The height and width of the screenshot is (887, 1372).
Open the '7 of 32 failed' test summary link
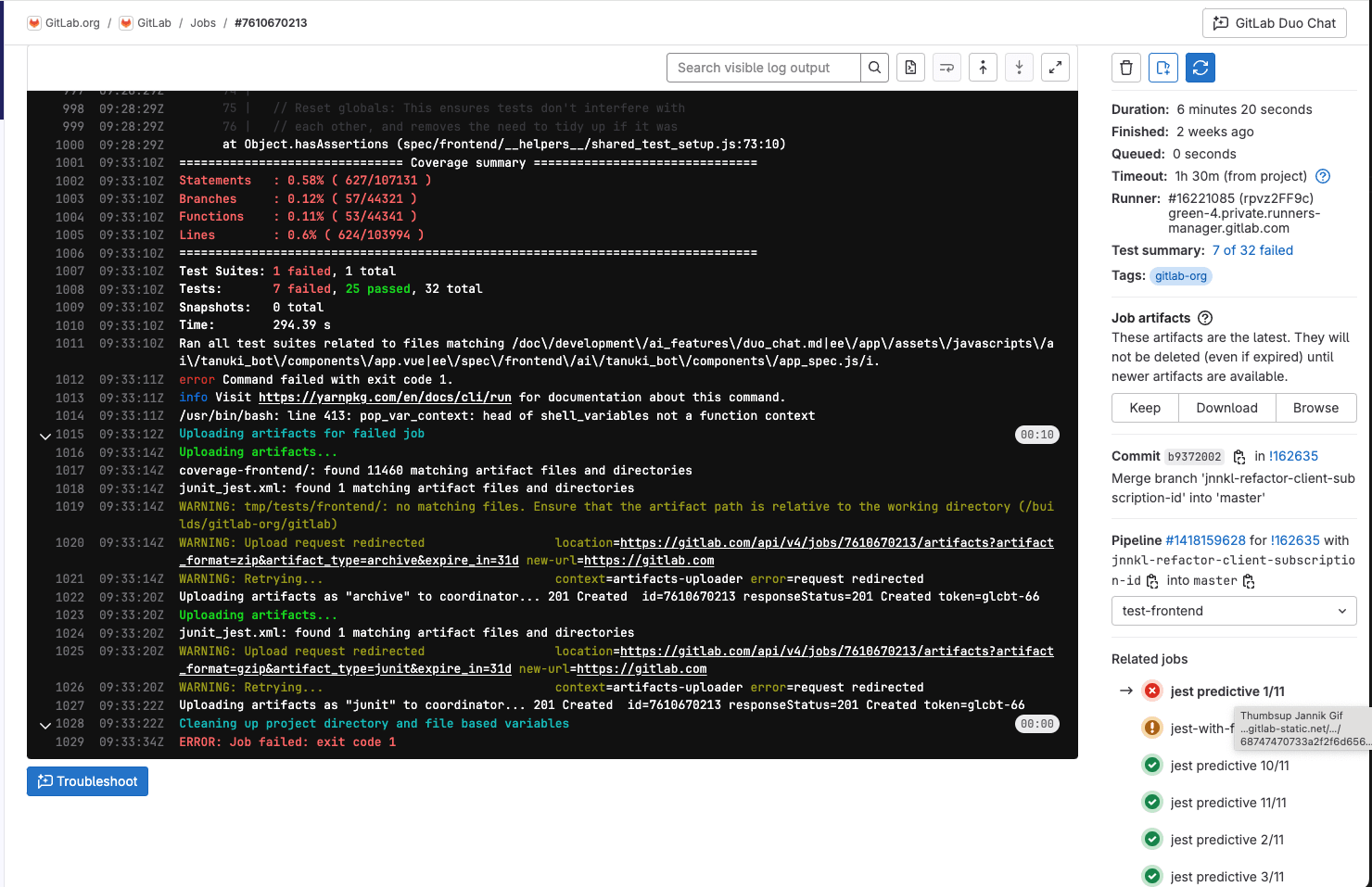[1252, 250]
